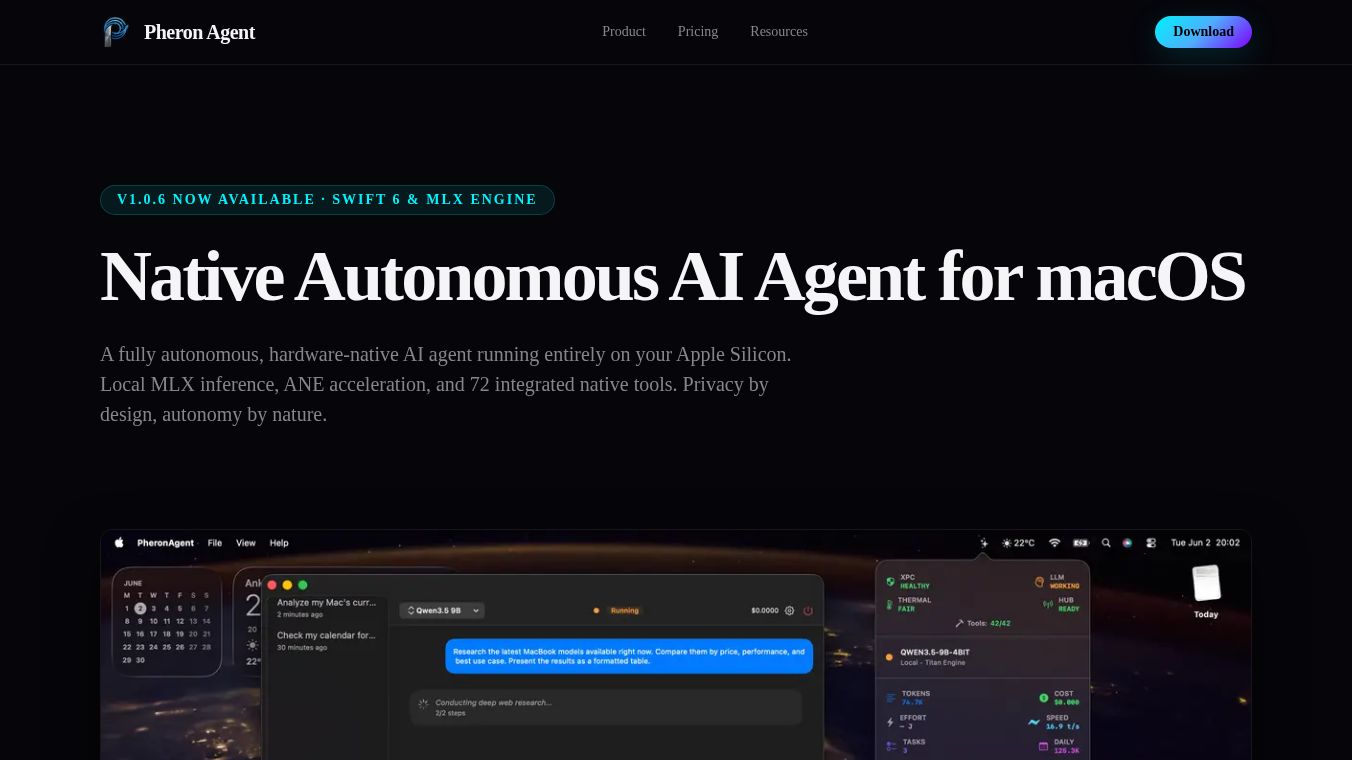
Task: Click the READY status under Hub
Action: pos(1069,609)
